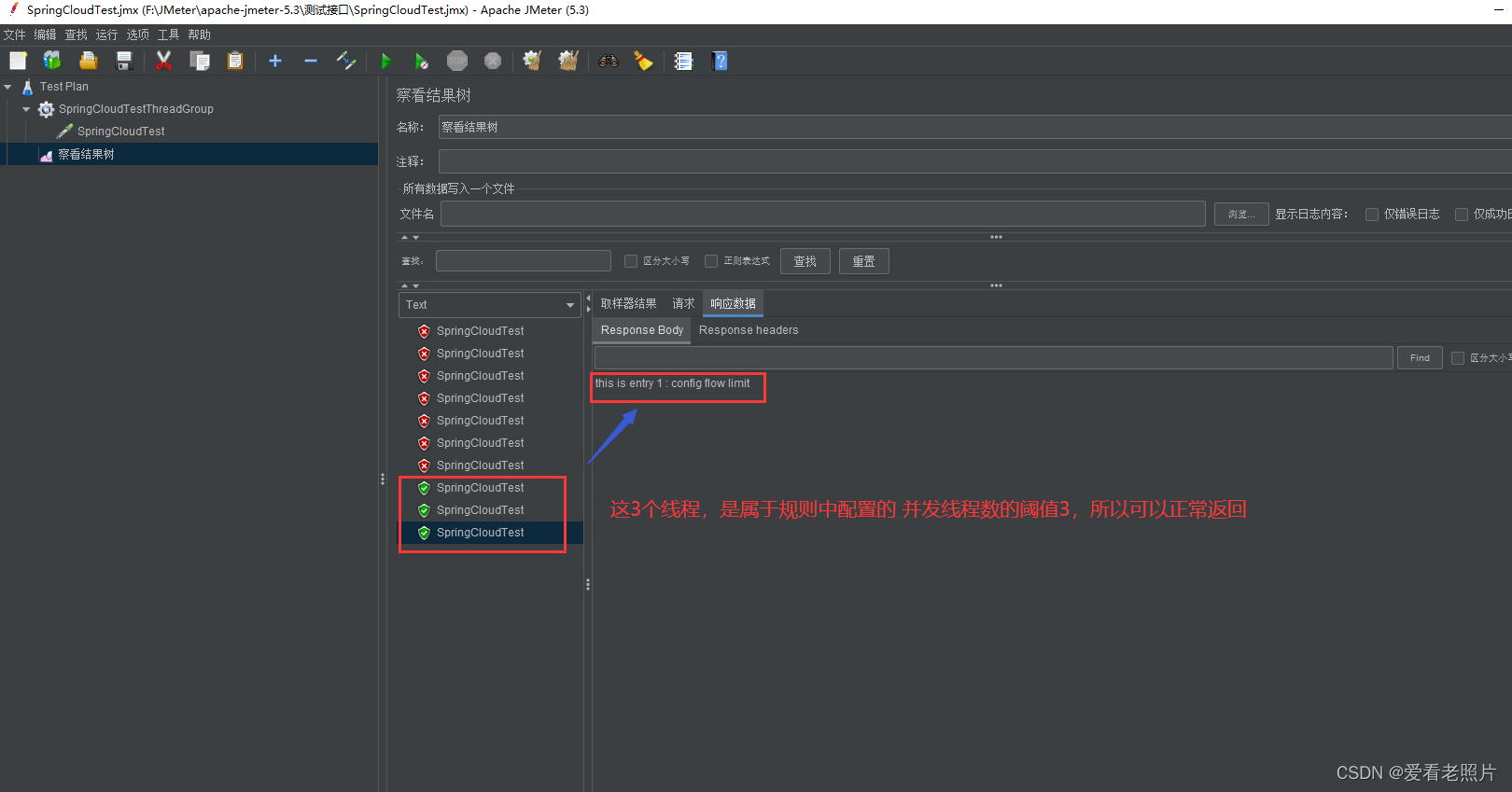Screen dimensions: 1512x792
Task: Click the Toggle enable/disable element icon
Action: (x=346, y=61)
